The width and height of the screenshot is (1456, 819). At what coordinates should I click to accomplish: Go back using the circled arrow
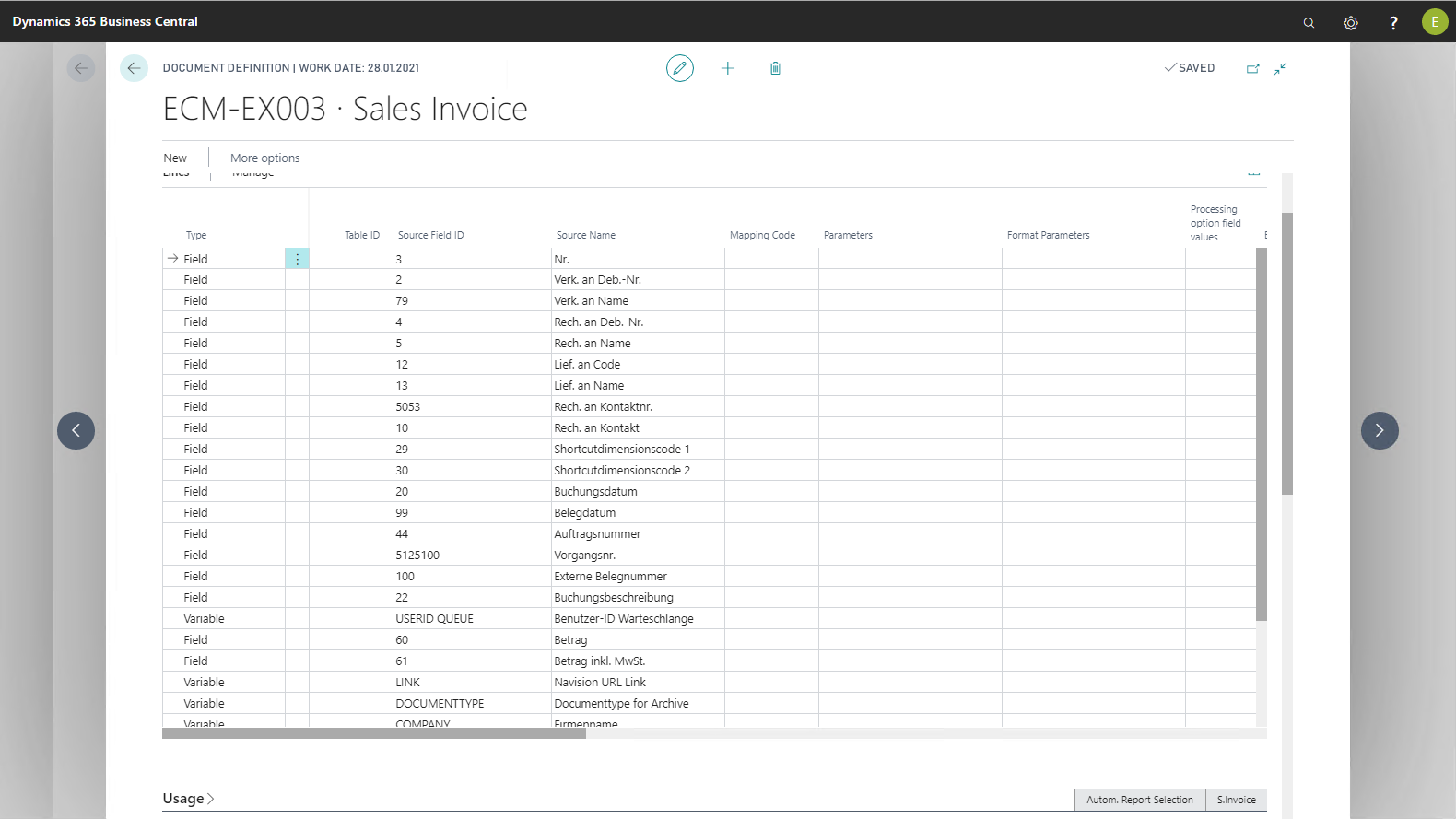134,68
